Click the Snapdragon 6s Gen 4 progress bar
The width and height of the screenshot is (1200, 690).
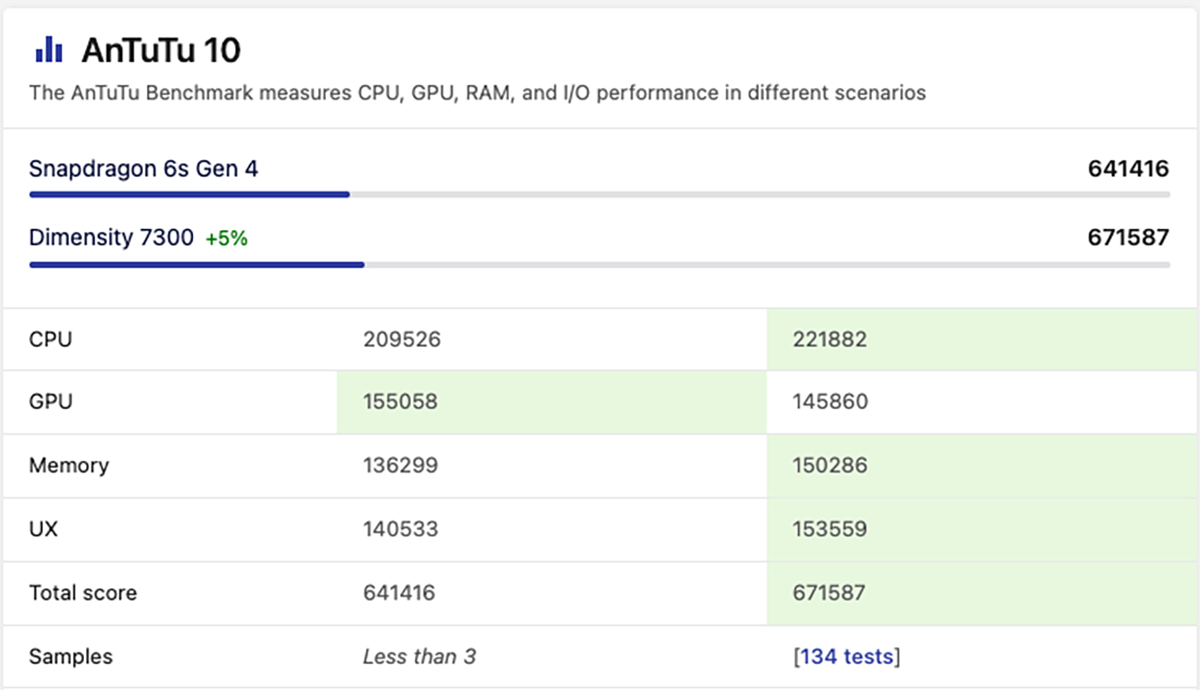point(190,194)
